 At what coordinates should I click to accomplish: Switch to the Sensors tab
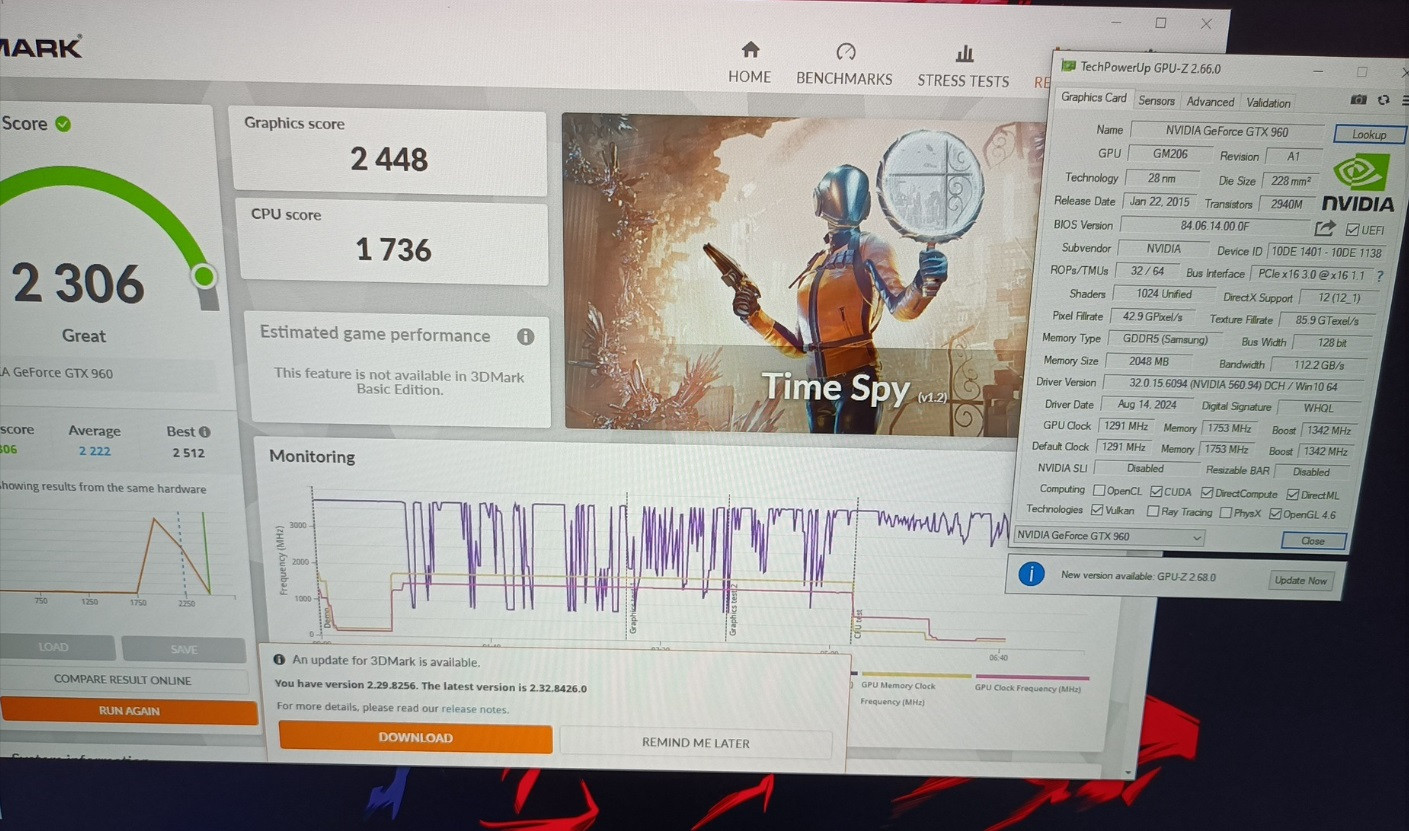click(1156, 101)
